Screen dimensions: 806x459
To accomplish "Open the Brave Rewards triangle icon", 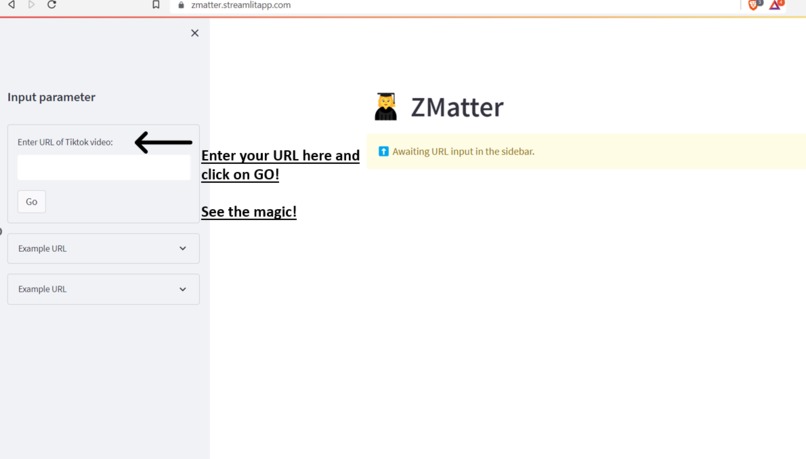I will (776, 5).
